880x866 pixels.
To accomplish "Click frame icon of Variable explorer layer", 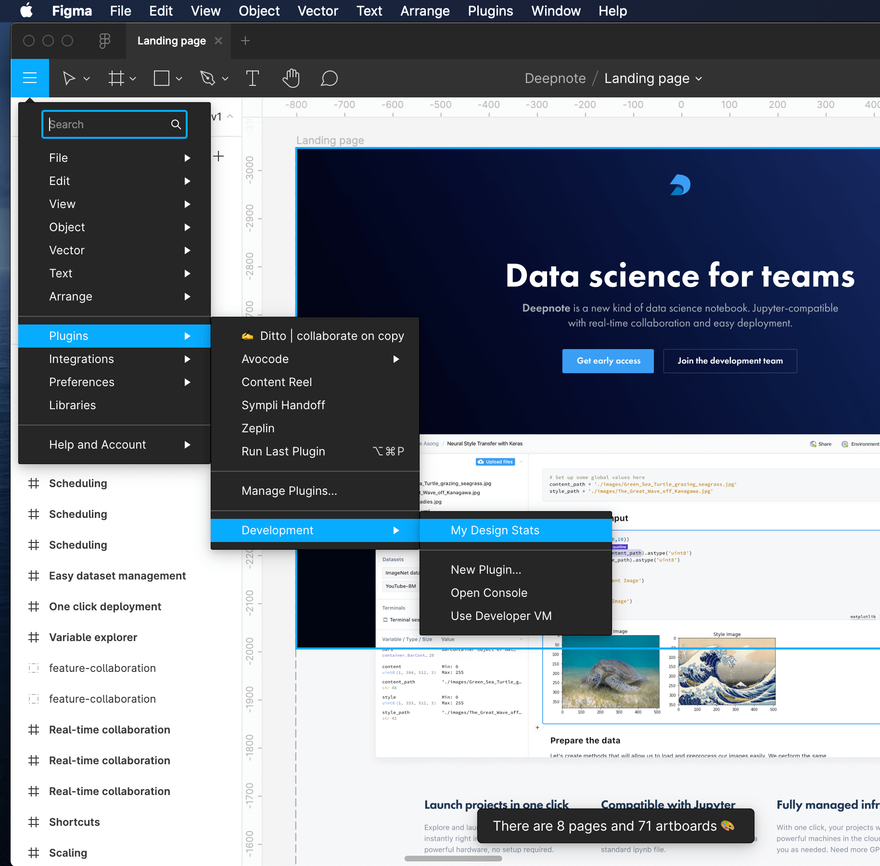I will [x=34, y=637].
